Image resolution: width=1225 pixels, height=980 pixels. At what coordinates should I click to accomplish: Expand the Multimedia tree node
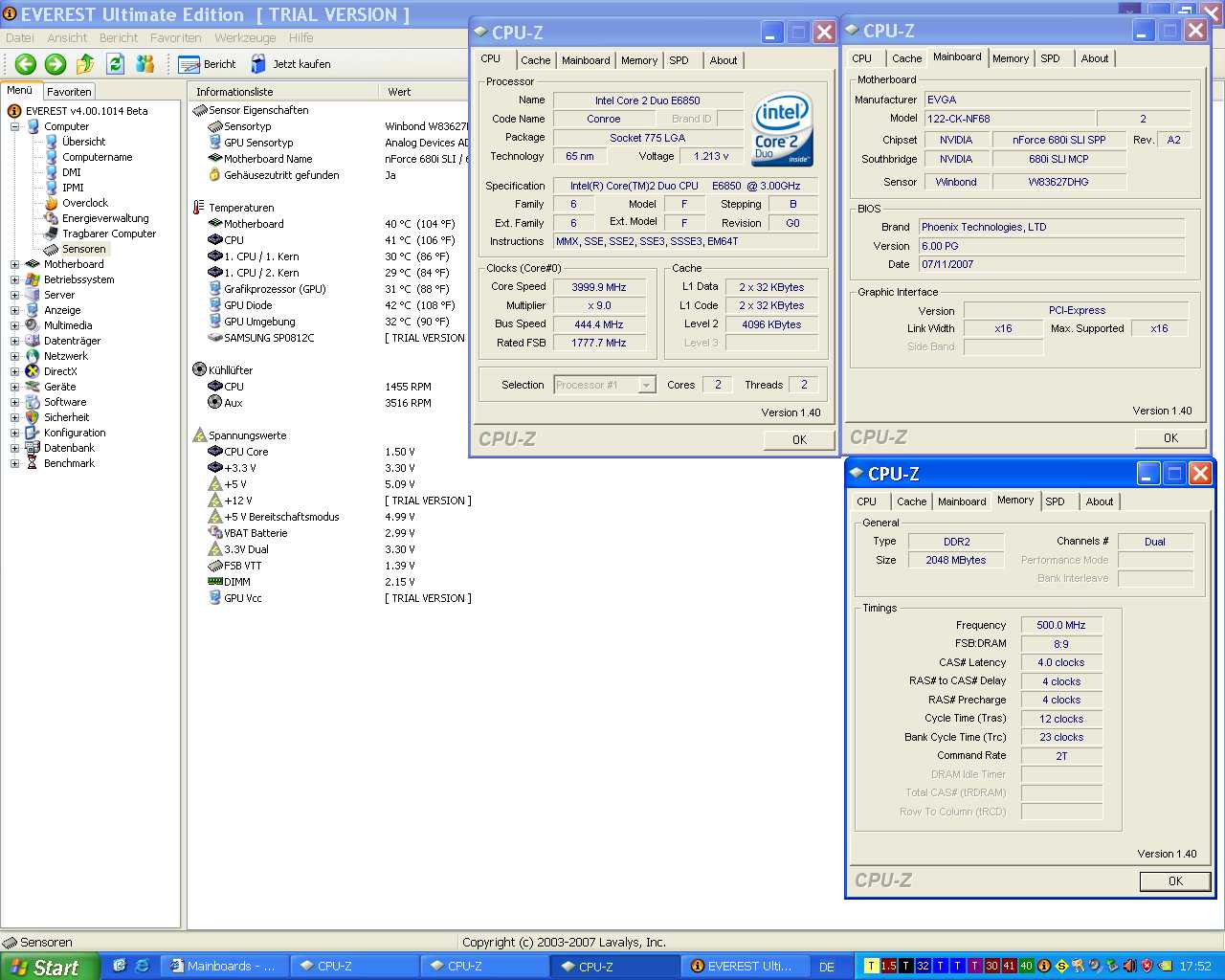[x=14, y=325]
